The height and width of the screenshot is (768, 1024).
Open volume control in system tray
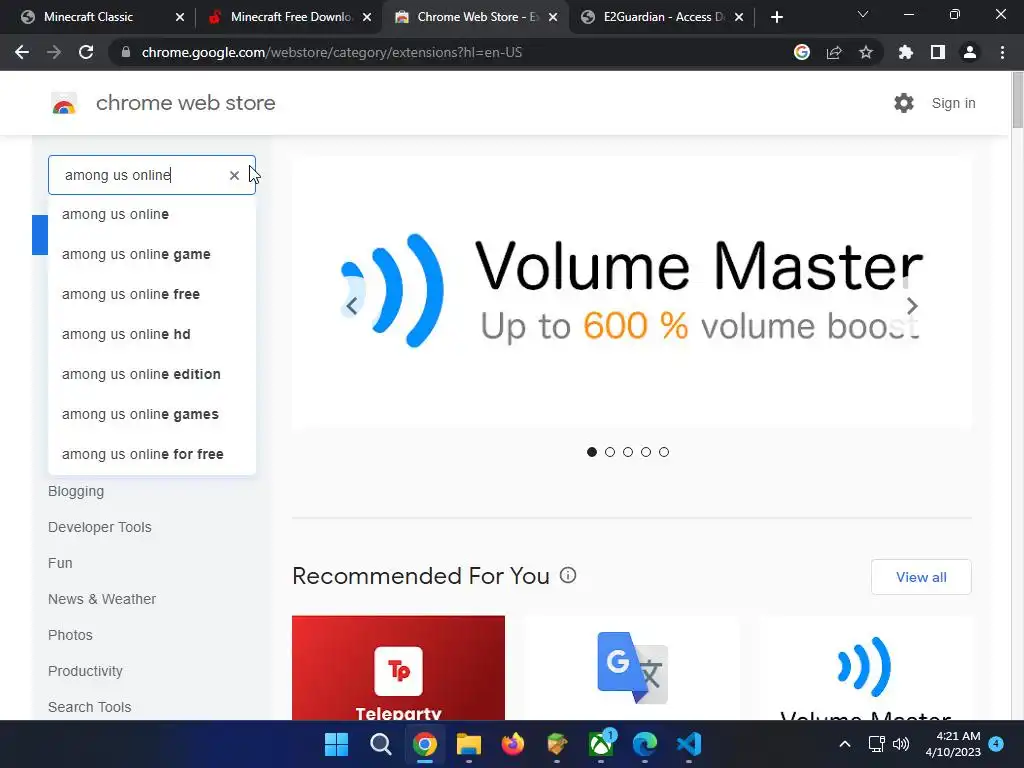pyautogui.click(x=901, y=744)
